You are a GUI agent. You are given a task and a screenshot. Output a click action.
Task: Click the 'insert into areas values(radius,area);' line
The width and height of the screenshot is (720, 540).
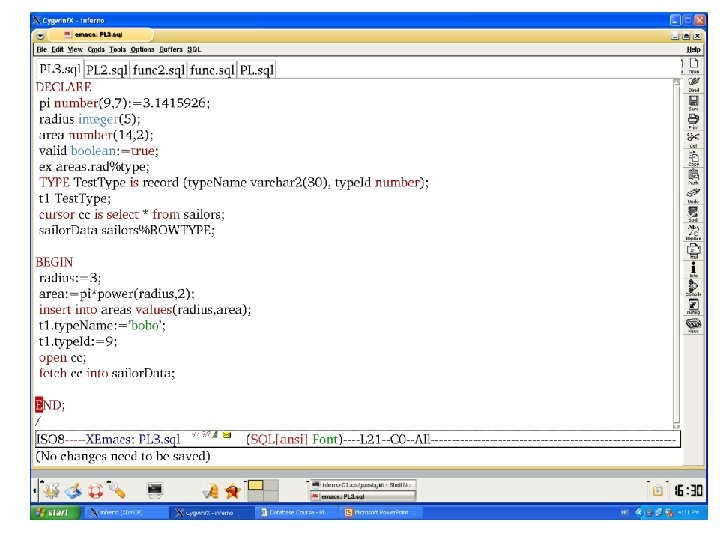[145, 310]
